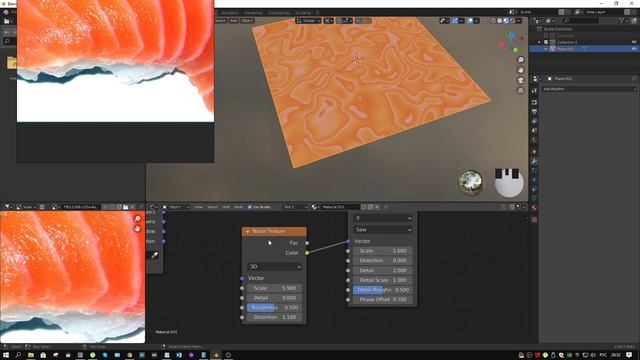Viewport: 640px width, 360px height.
Task: Toggle viewport gizmo visibility button
Action: [455, 20]
